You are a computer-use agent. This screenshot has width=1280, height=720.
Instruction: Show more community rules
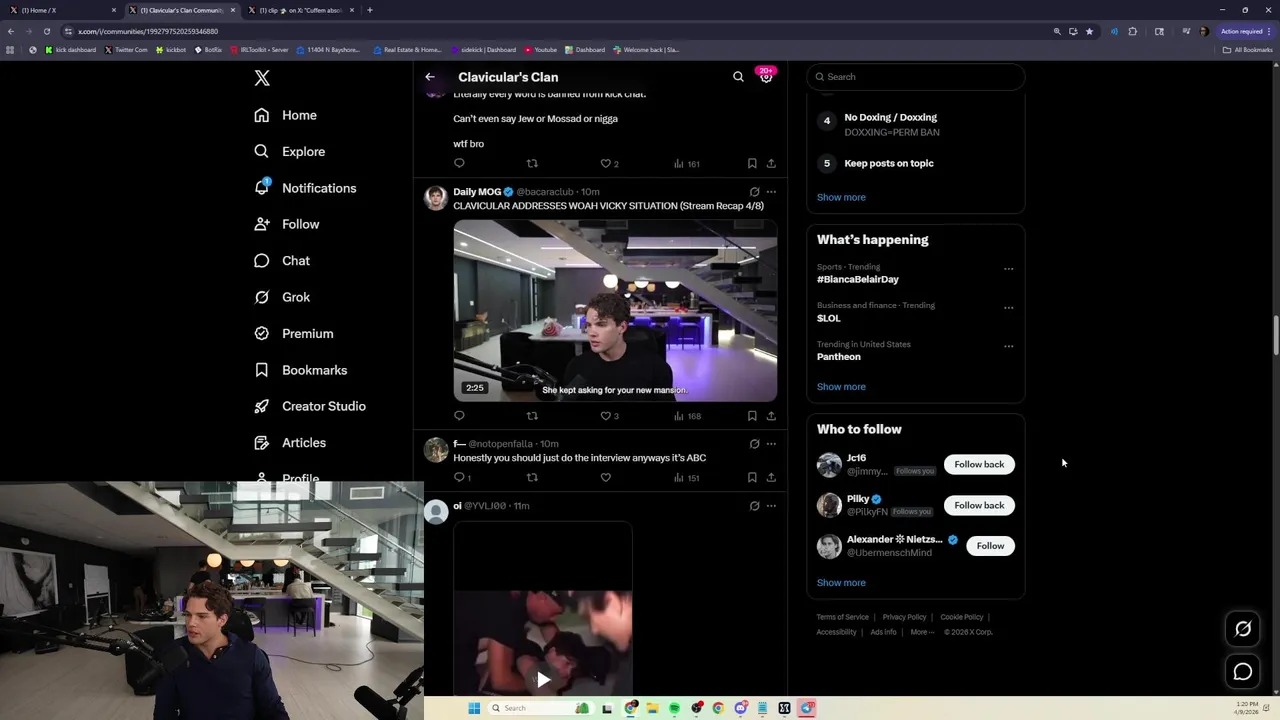click(841, 197)
